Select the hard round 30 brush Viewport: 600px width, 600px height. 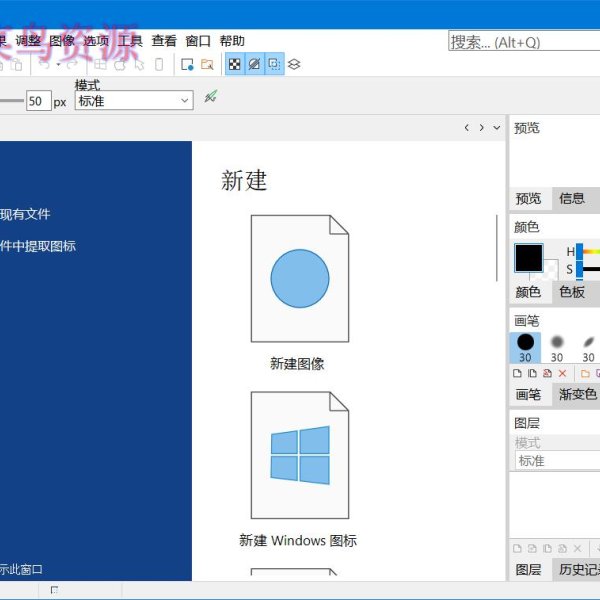pyautogui.click(x=525, y=348)
